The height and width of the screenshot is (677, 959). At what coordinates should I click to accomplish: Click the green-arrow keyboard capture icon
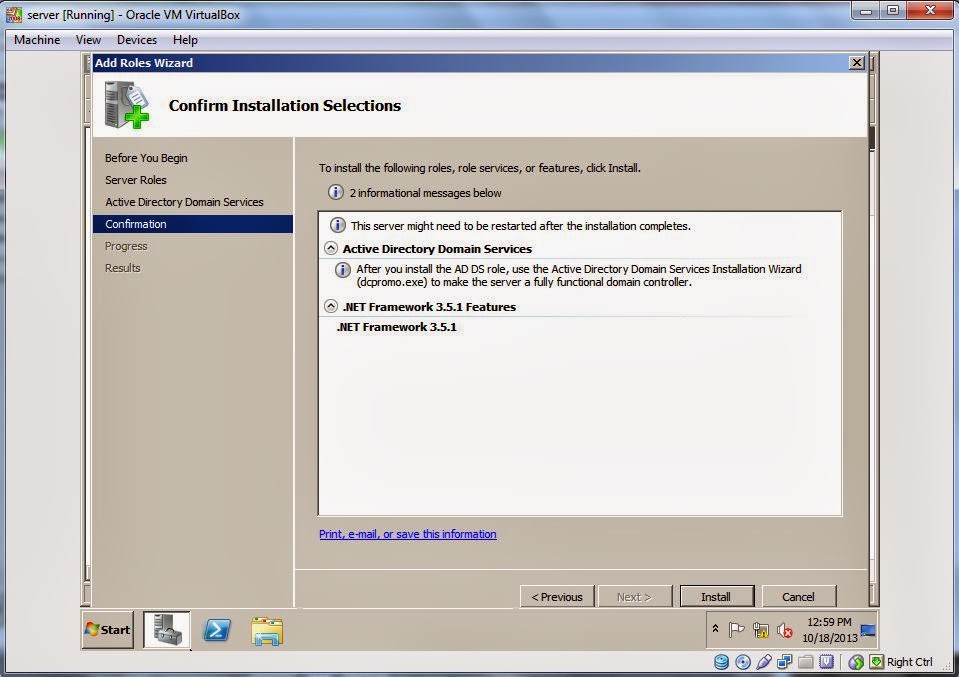click(876, 662)
